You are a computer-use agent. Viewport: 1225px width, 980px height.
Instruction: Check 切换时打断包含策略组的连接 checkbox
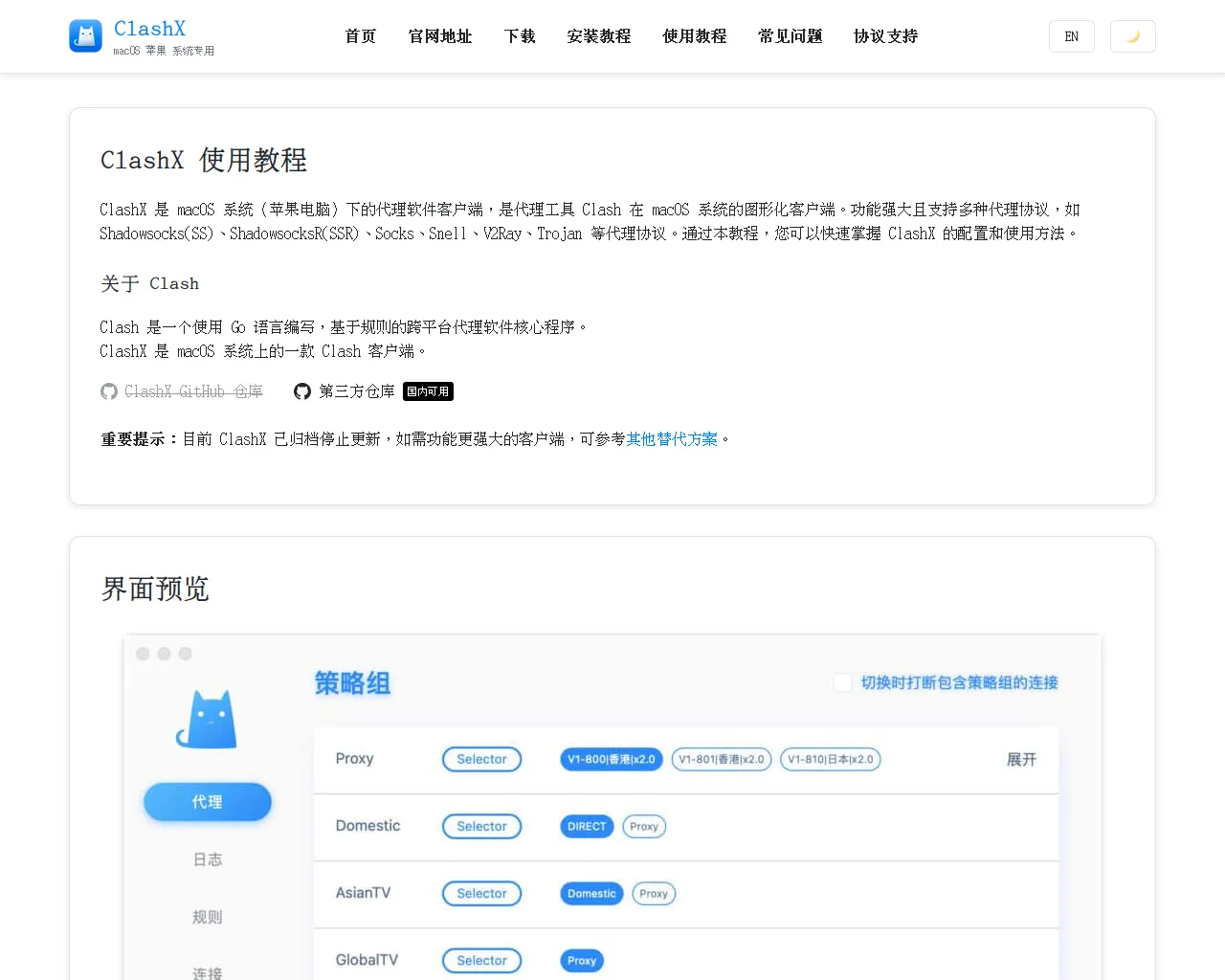click(842, 682)
